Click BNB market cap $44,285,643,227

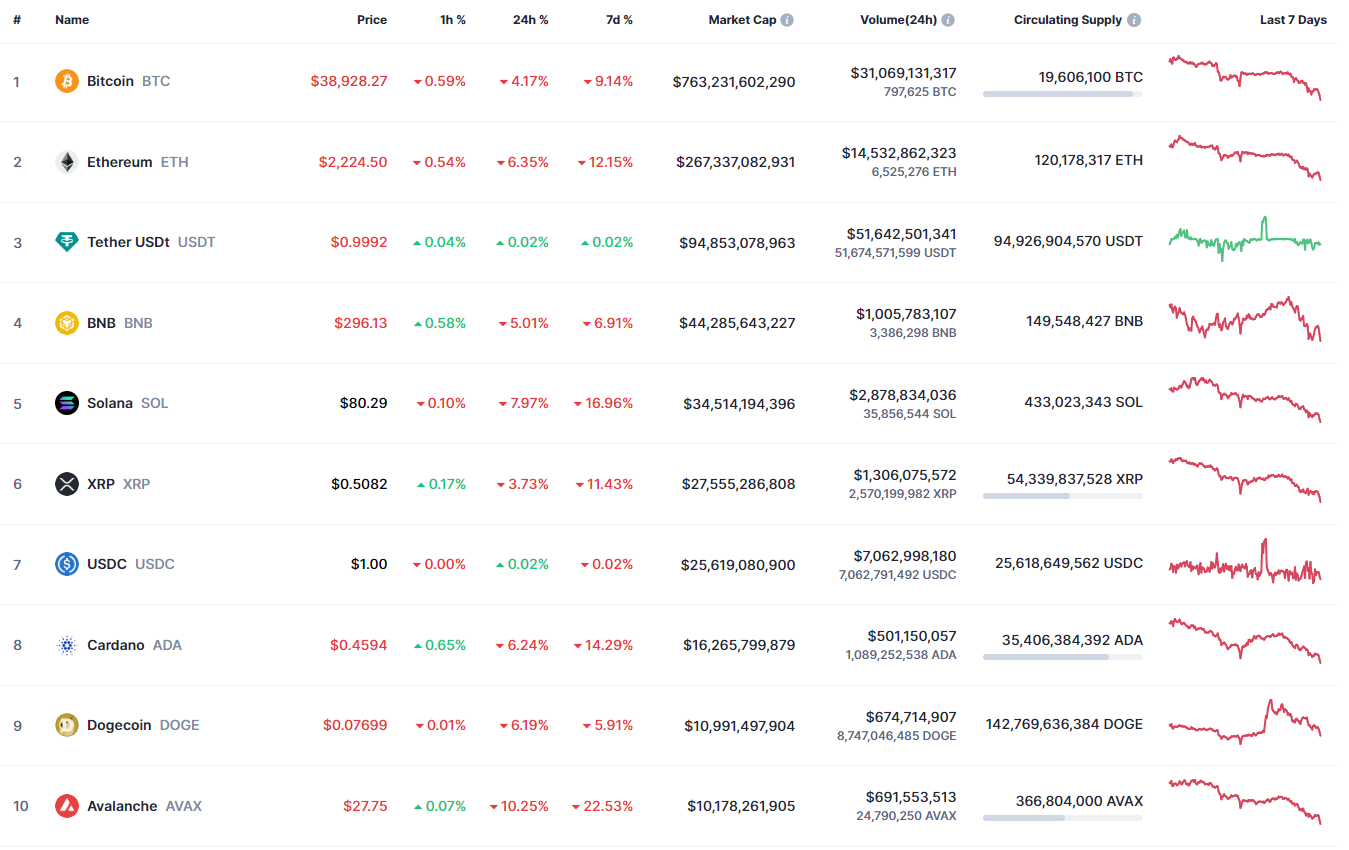click(x=739, y=323)
